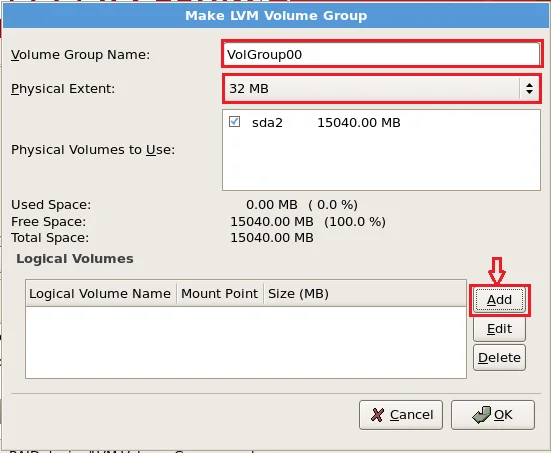Image resolution: width=551 pixels, height=453 pixels.
Task: Click the red down arrow above Add
Action: pos(497,271)
